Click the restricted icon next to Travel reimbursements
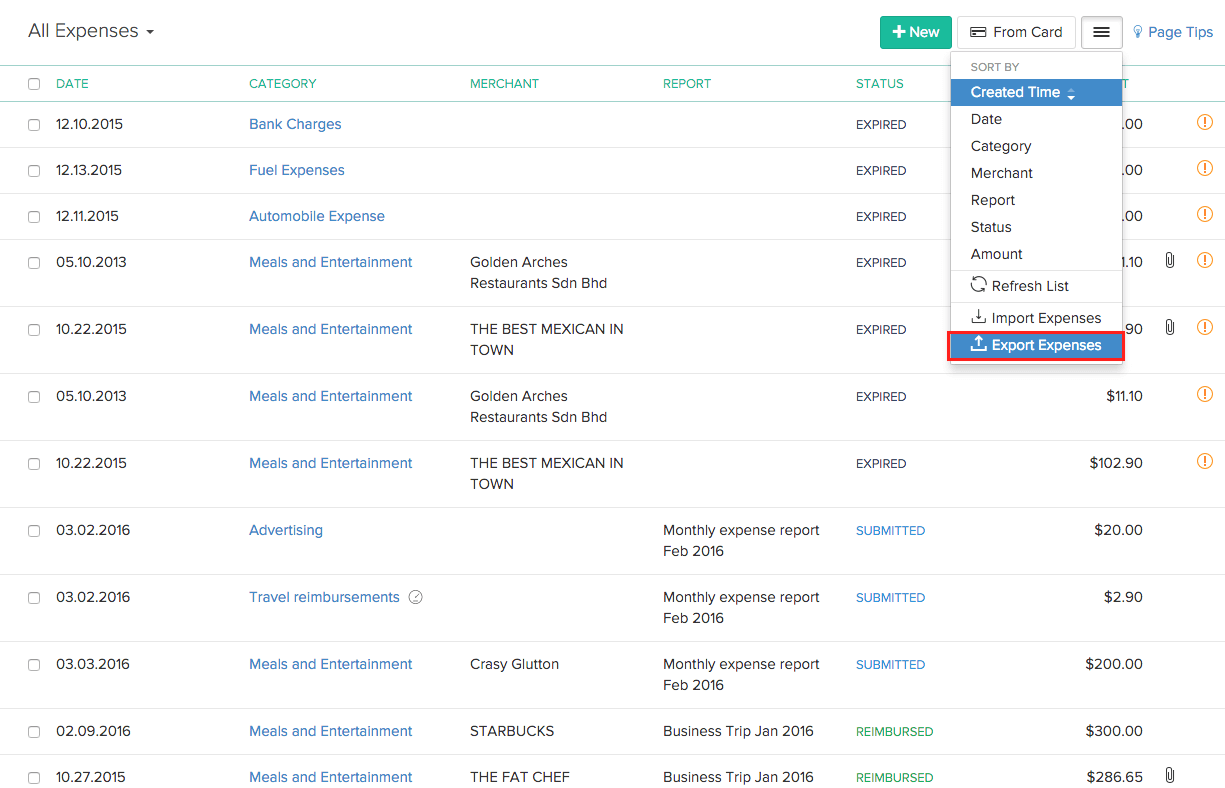This screenshot has height=788, width=1225. [x=416, y=597]
